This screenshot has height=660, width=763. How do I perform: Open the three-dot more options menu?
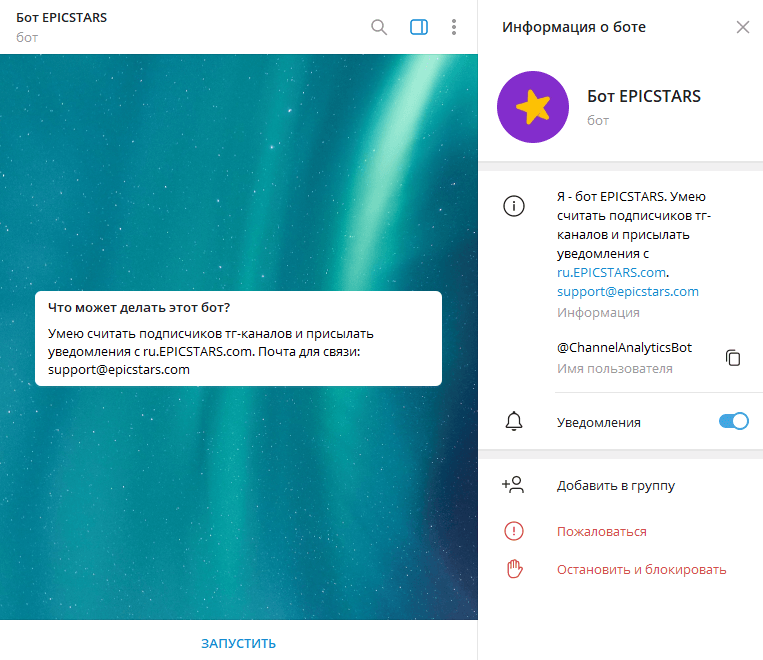[454, 27]
